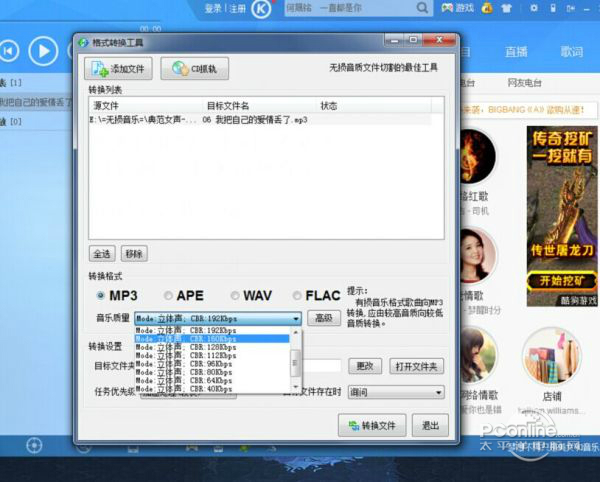Click the 开始挖矿 ad button
Screen dimensions: 600x482
tap(562, 281)
